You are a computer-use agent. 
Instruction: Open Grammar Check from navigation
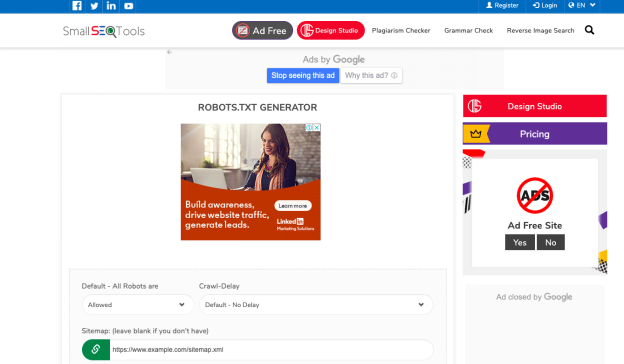(x=468, y=30)
